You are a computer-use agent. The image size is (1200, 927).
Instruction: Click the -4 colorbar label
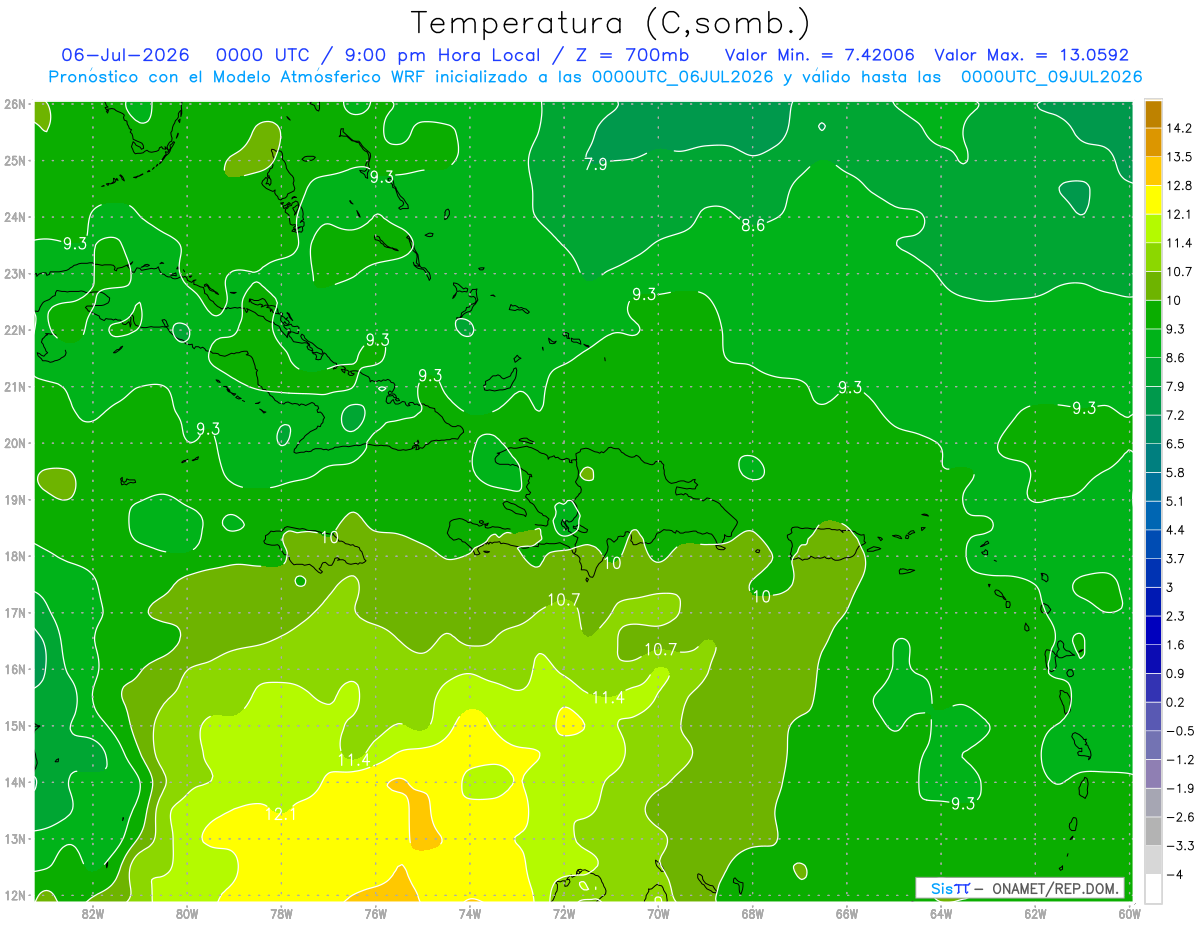pos(1173,874)
